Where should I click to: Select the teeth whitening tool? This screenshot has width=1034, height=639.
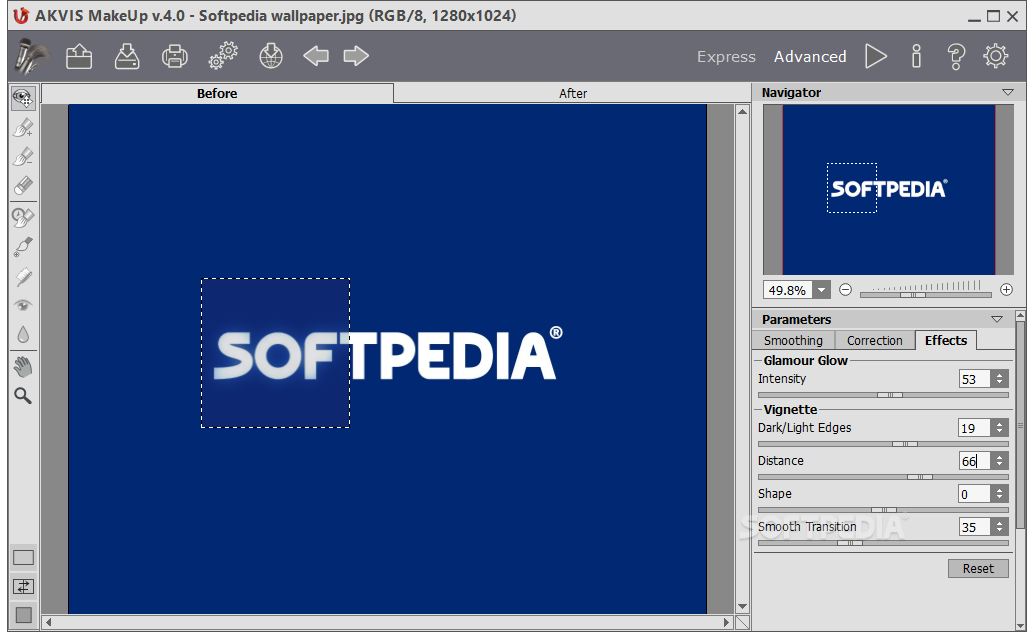23,276
